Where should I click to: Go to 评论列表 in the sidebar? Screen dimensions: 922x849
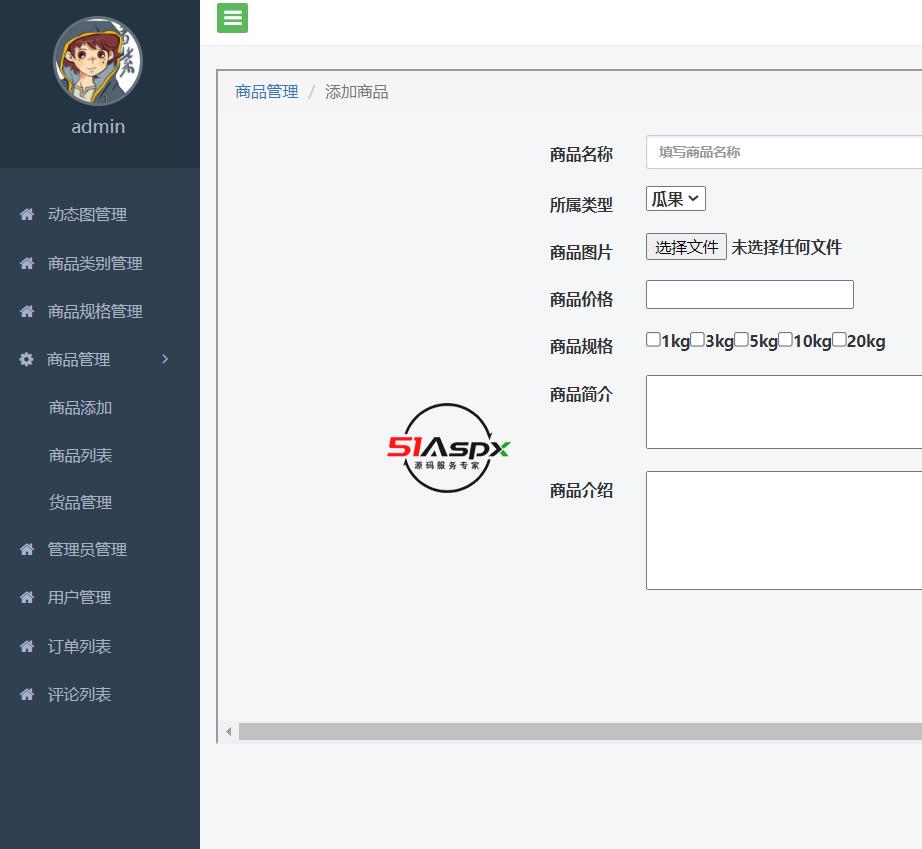tap(80, 694)
